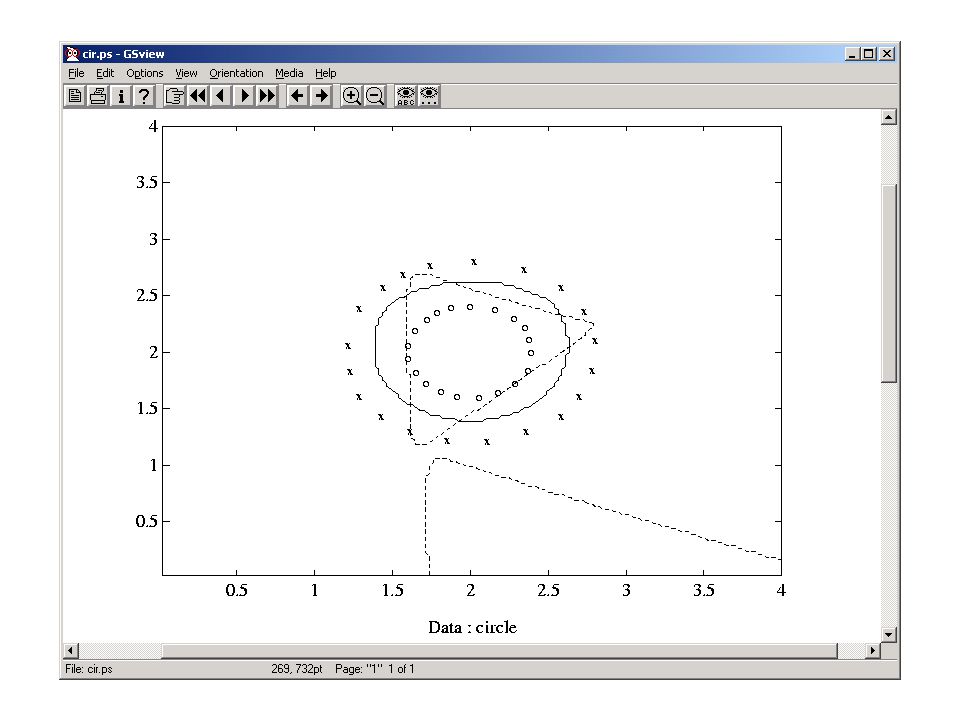Click the vertical scrollbar up arrow
This screenshot has height=720, width=960.
click(889, 117)
